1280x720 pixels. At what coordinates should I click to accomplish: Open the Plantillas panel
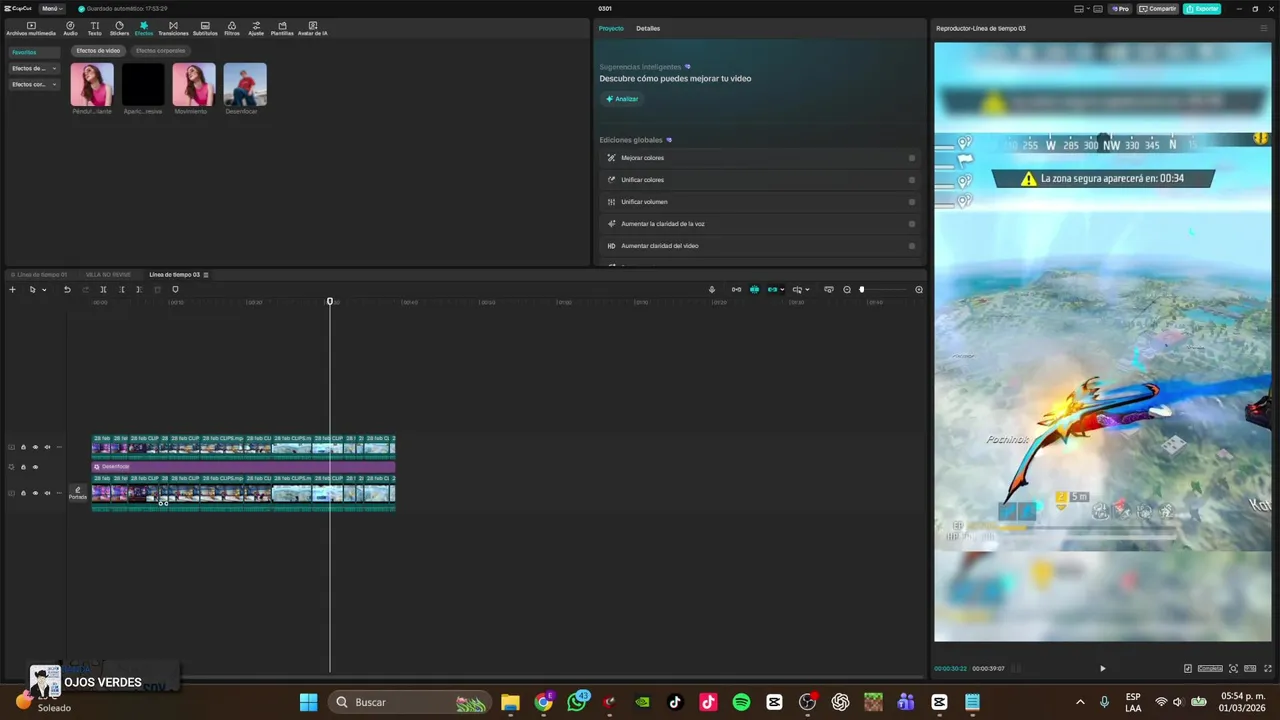click(282, 28)
